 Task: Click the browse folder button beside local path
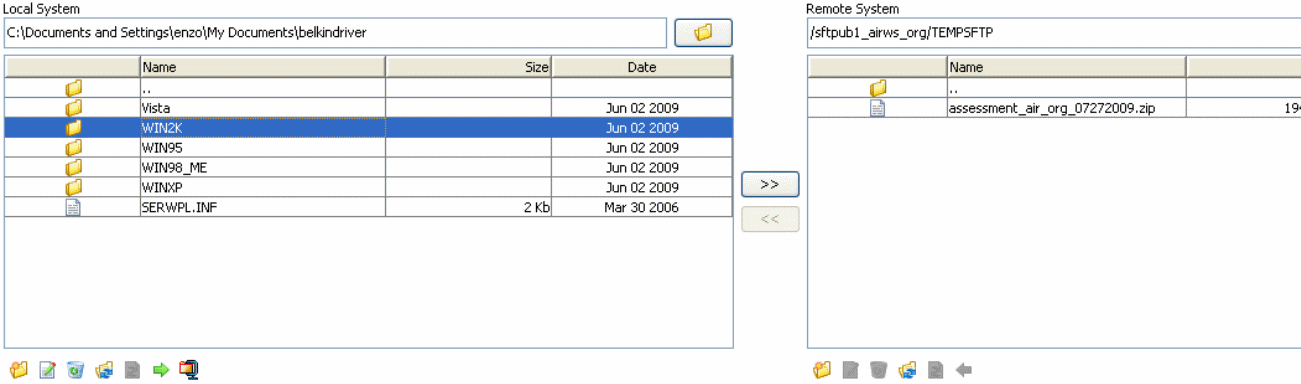pyautogui.click(x=703, y=33)
